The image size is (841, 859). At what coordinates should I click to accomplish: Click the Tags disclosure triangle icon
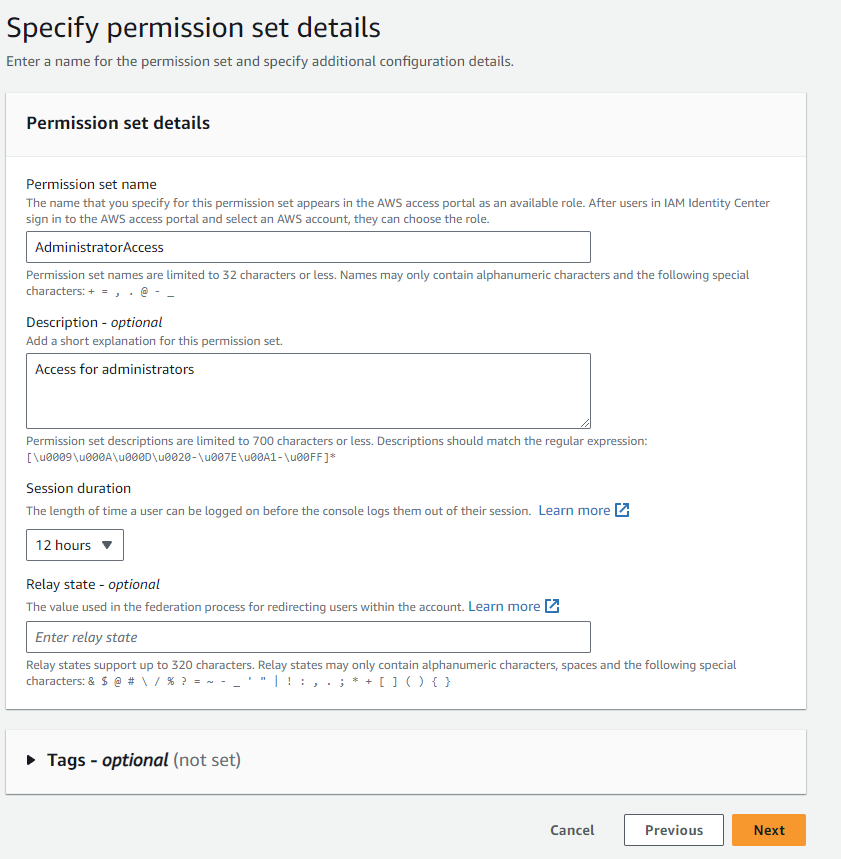click(31, 760)
